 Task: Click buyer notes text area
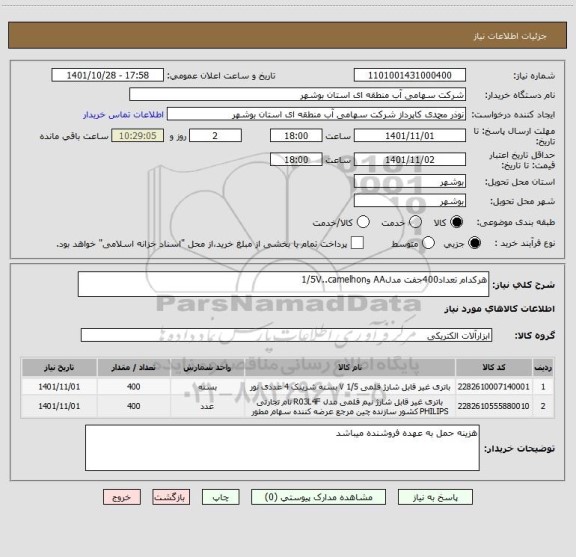[282, 448]
